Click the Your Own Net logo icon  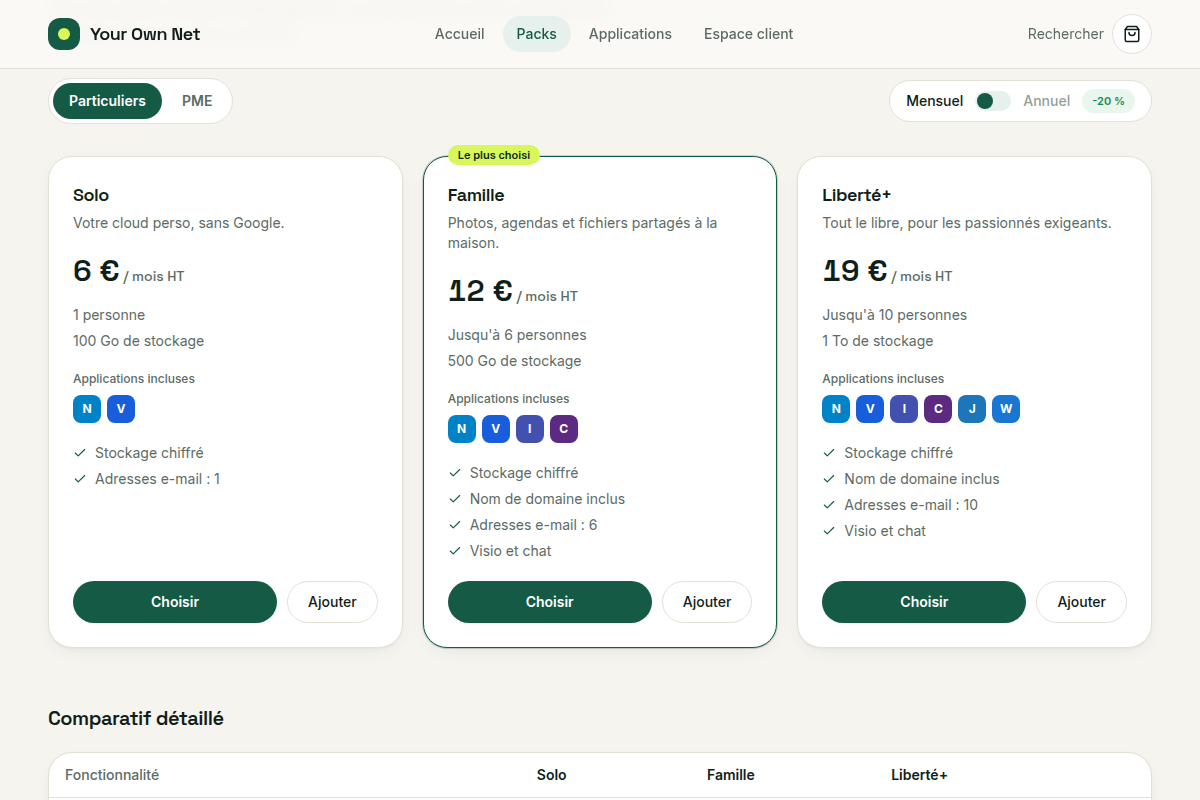tap(64, 34)
